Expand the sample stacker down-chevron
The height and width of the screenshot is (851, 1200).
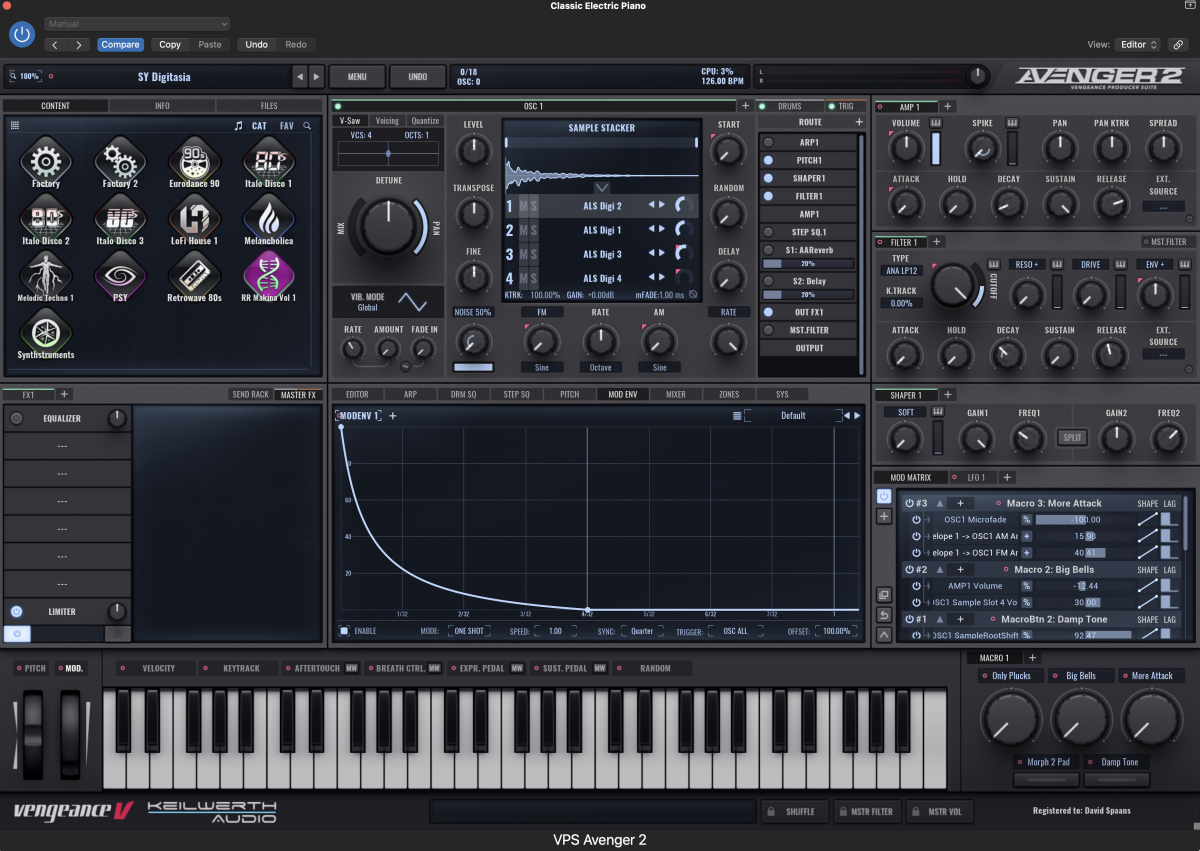pyautogui.click(x=601, y=187)
